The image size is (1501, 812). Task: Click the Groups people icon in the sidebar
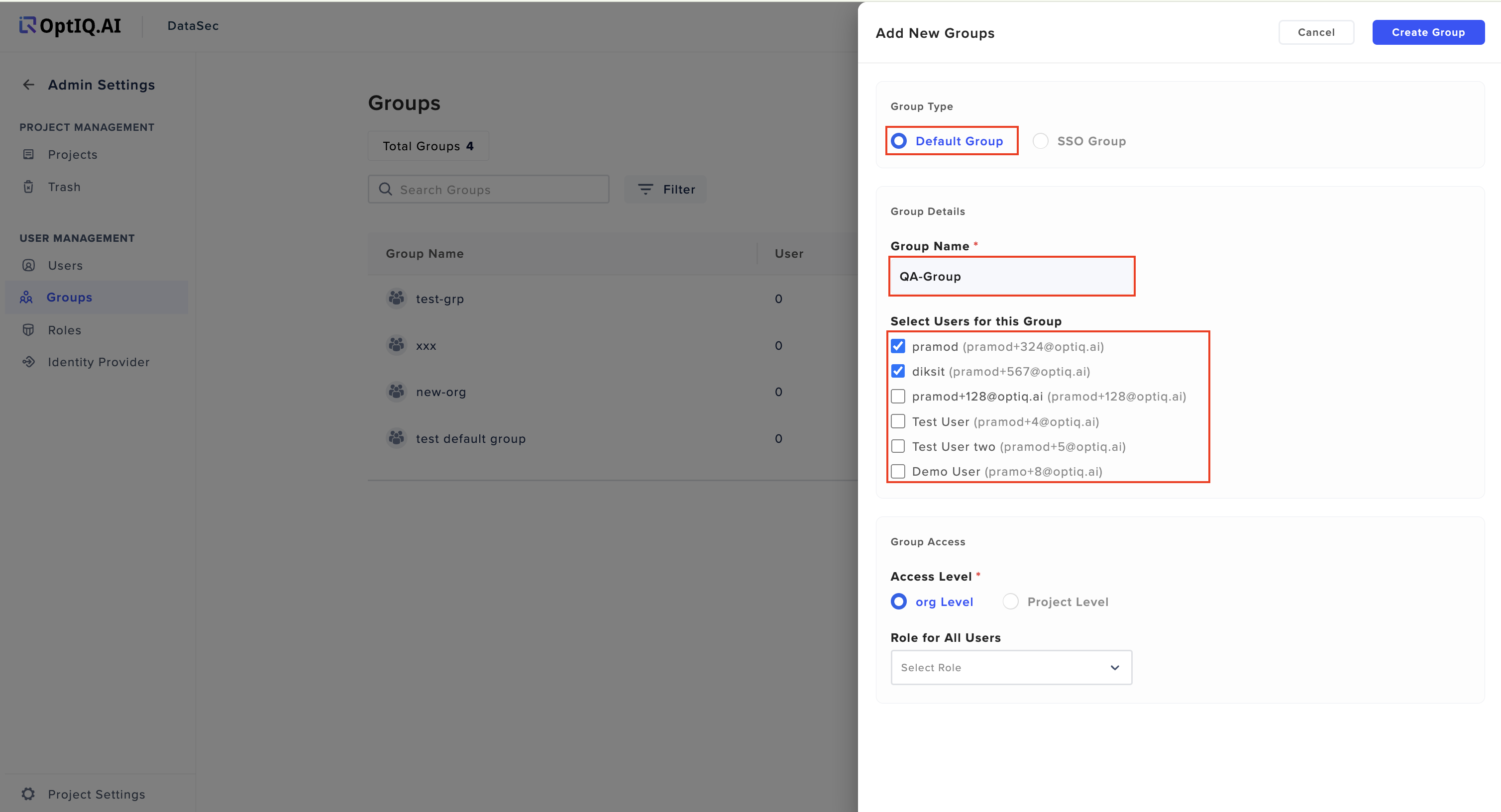26,298
